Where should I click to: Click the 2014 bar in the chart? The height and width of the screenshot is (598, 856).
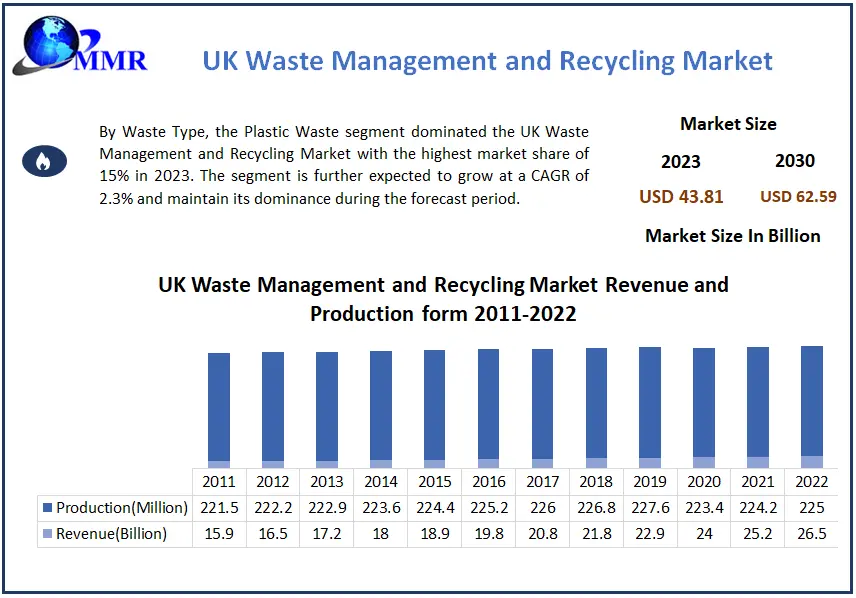381,409
